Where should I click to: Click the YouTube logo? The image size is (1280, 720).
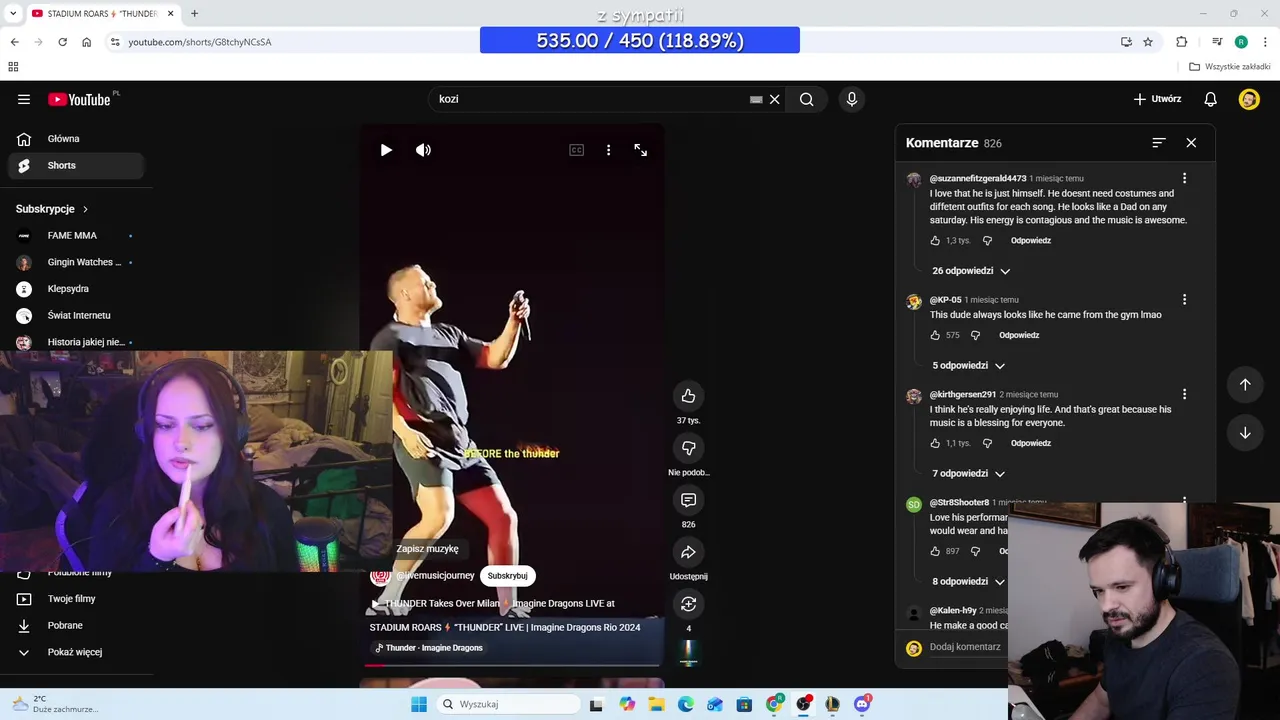coord(79,99)
